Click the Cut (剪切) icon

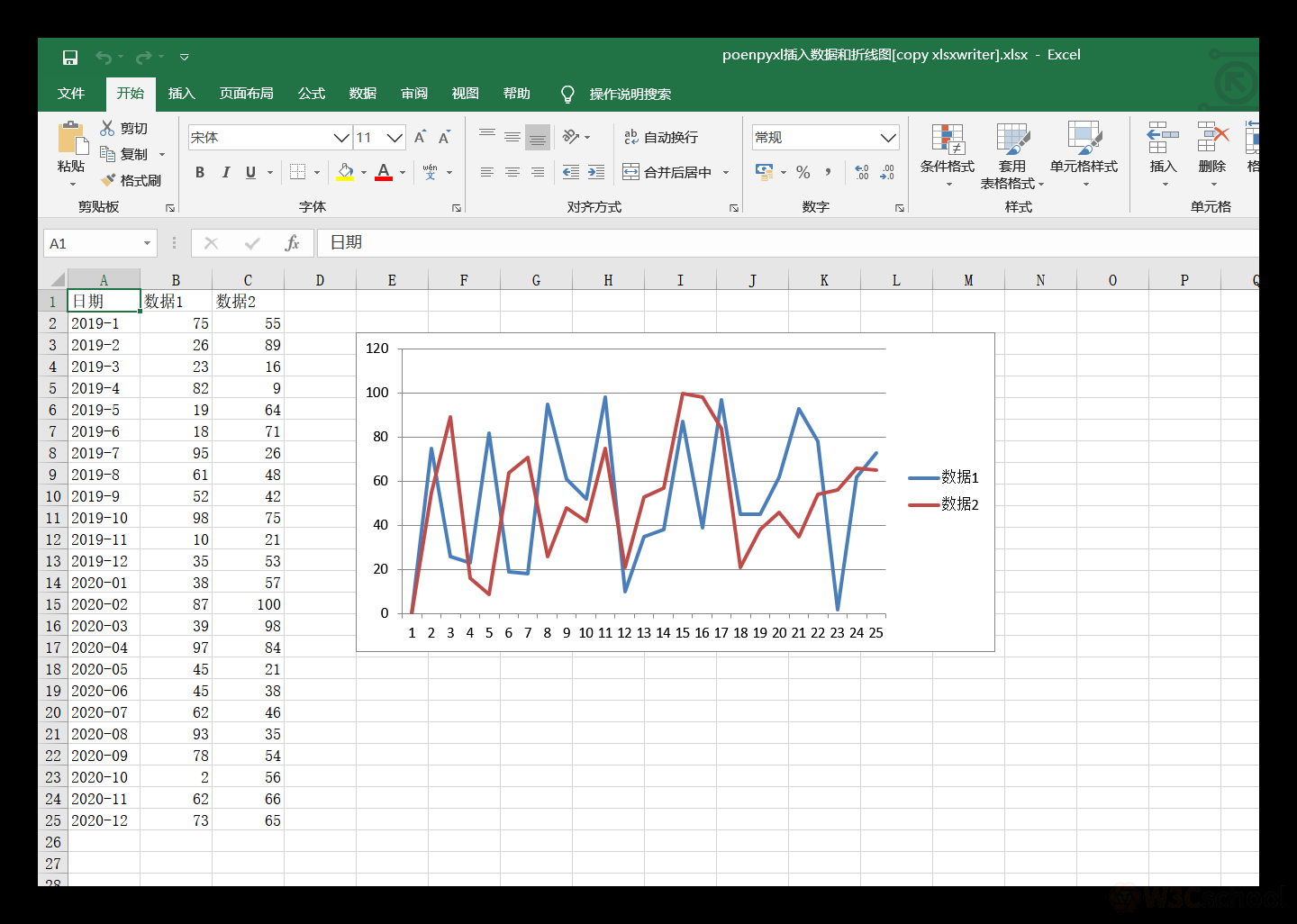(107, 127)
